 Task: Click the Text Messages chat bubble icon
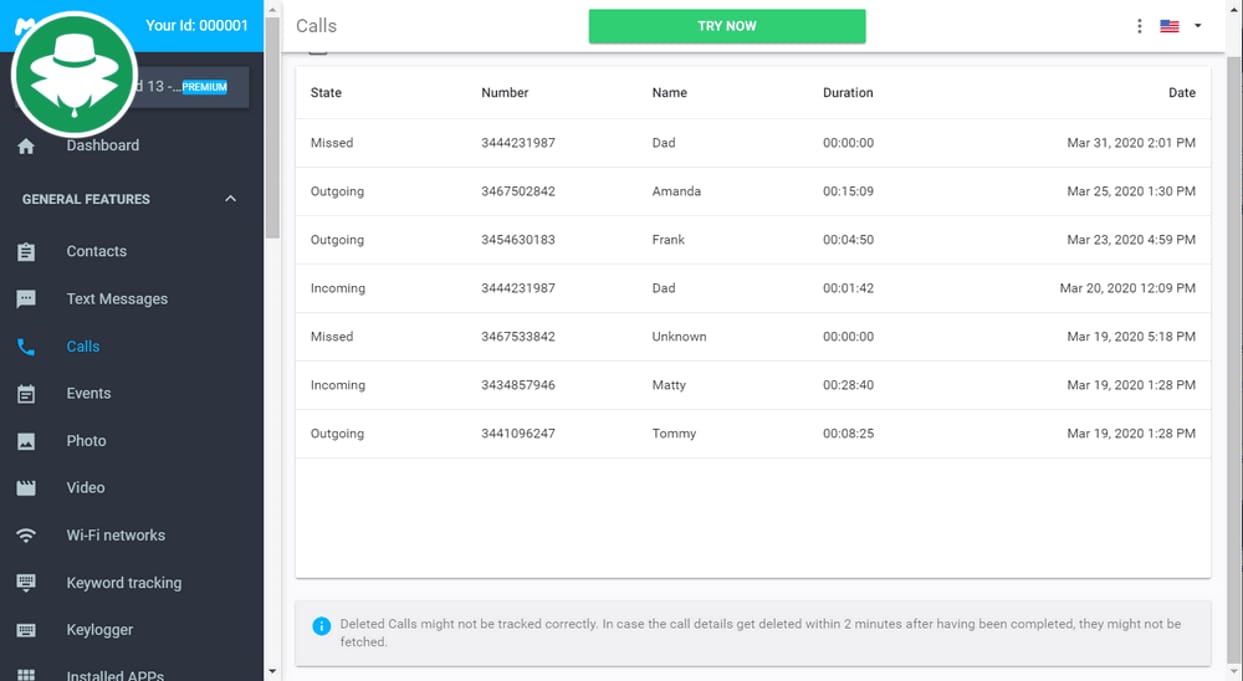(26, 299)
